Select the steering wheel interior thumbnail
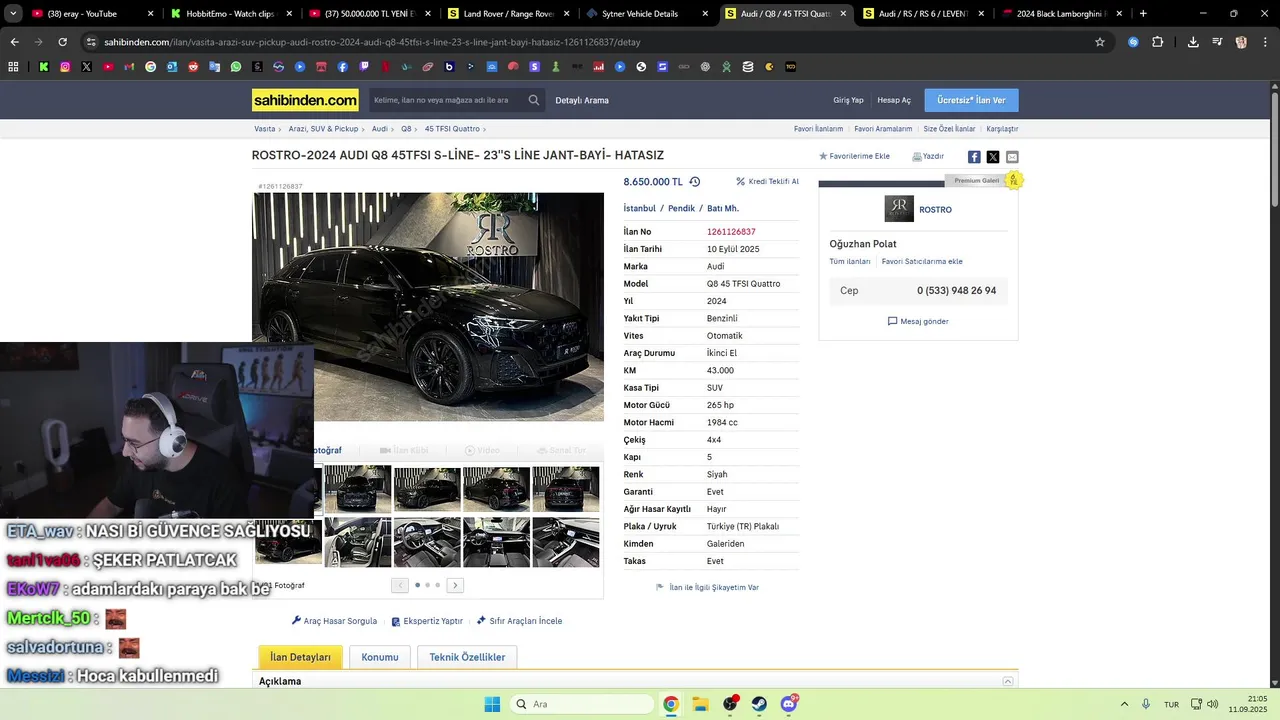 coord(427,542)
